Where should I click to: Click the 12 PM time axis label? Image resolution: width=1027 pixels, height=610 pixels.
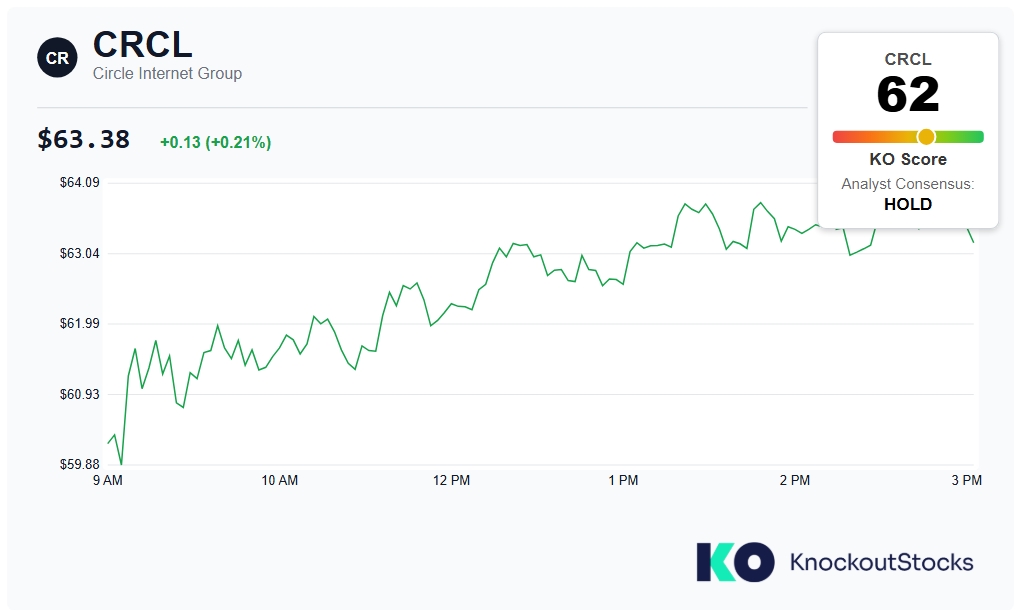[451, 480]
